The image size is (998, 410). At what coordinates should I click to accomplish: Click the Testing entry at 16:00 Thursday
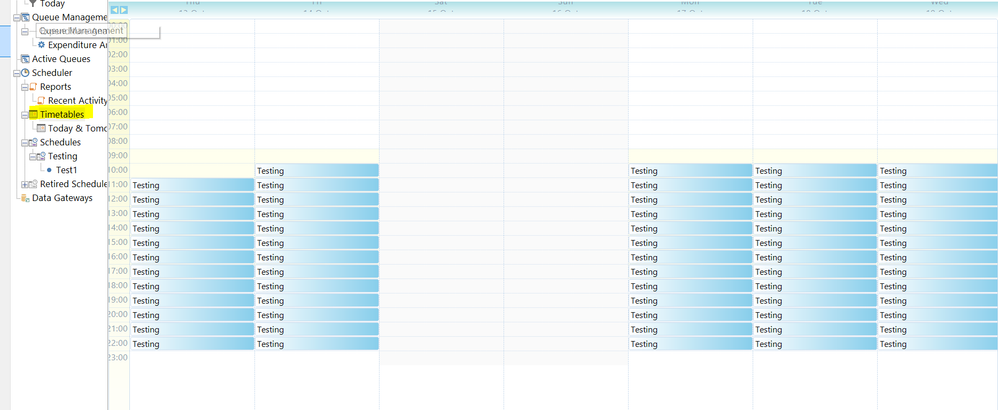click(192, 258)
